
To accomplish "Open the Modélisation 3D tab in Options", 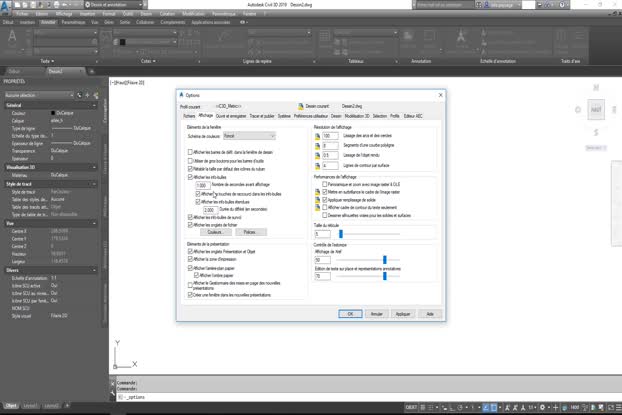I will pyautogui.click(x=357, y=116).
